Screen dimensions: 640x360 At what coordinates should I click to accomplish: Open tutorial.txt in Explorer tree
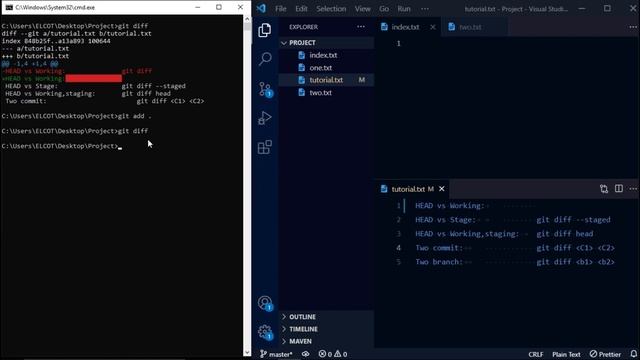pyautogui.click(x=326, y=80)
